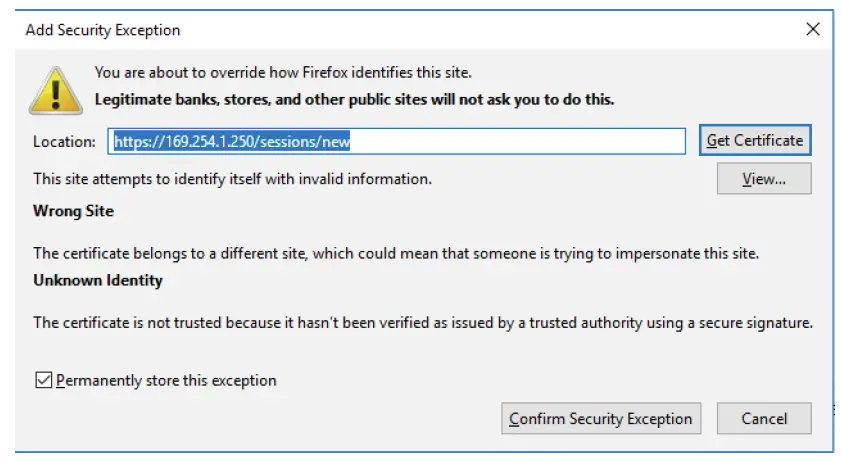The width and height of the screenshot is (842, 461).
Task: Click the Firefox override warning sentence
Action: point(282,72)
